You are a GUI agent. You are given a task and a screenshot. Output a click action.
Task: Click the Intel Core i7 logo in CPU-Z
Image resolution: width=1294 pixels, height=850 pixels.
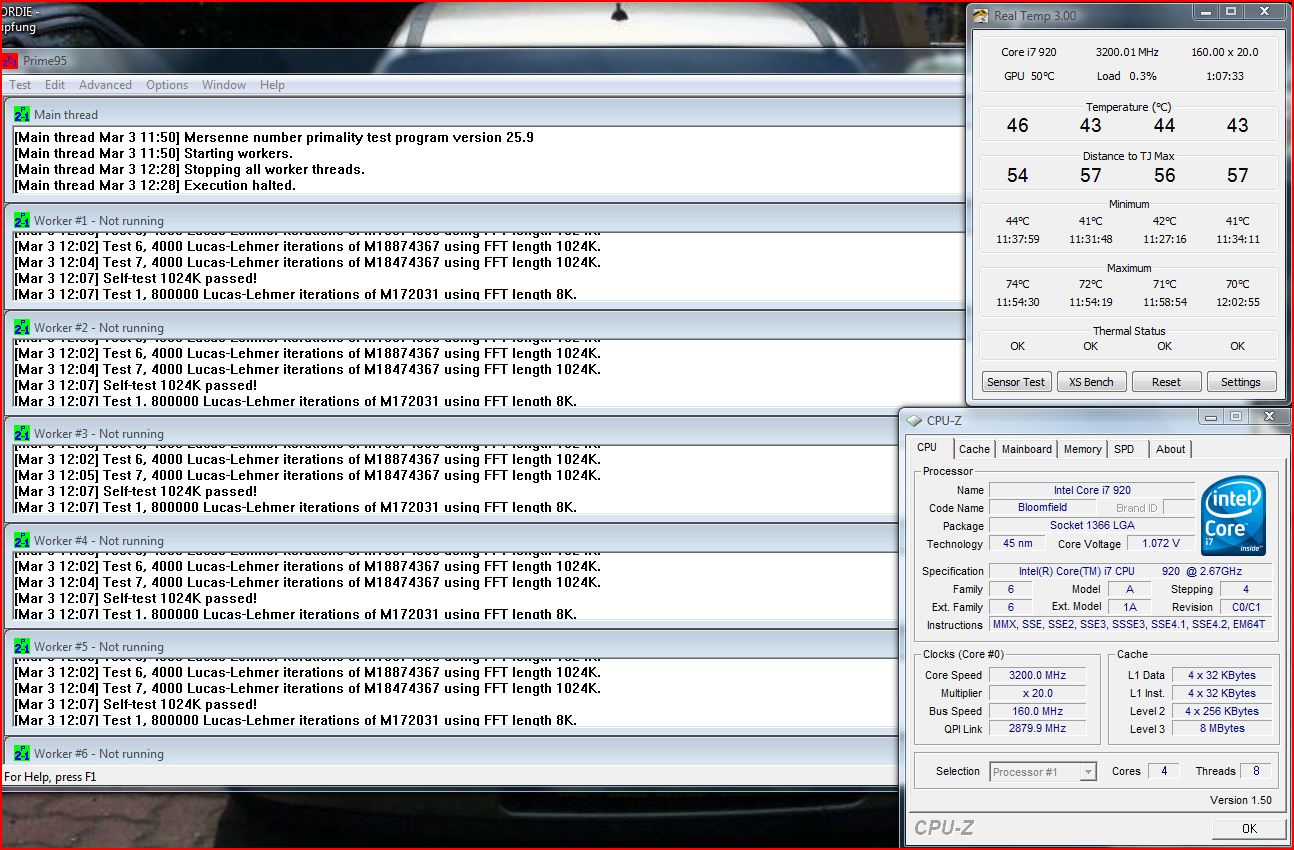(1234, 516)
